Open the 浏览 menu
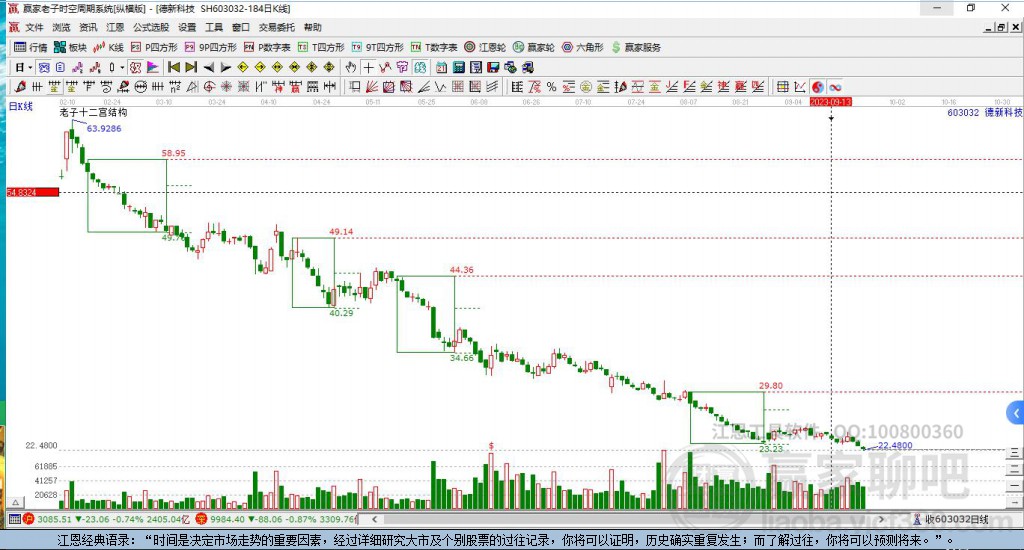This screenshot has height=550, width=1024. (x=61, y=27)
